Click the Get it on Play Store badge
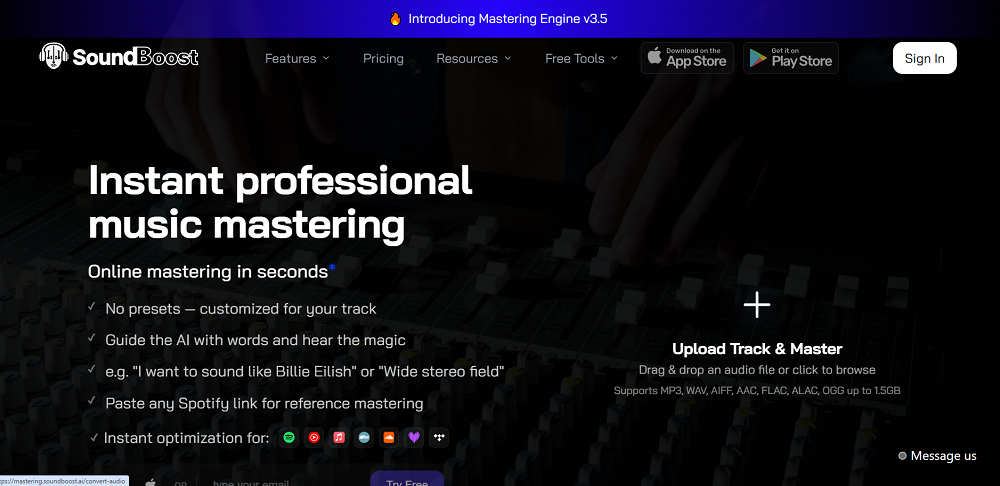The width and height of the screenshot is (1000, 486). (x=791, y=58)
